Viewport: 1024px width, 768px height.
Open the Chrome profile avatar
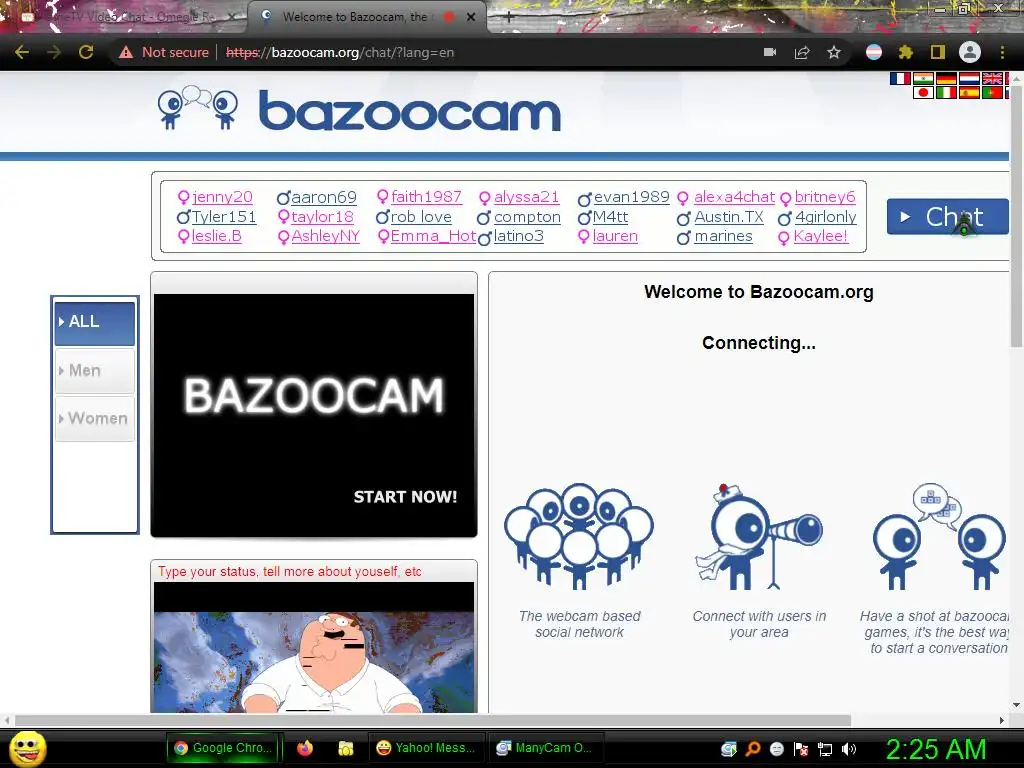970,52
